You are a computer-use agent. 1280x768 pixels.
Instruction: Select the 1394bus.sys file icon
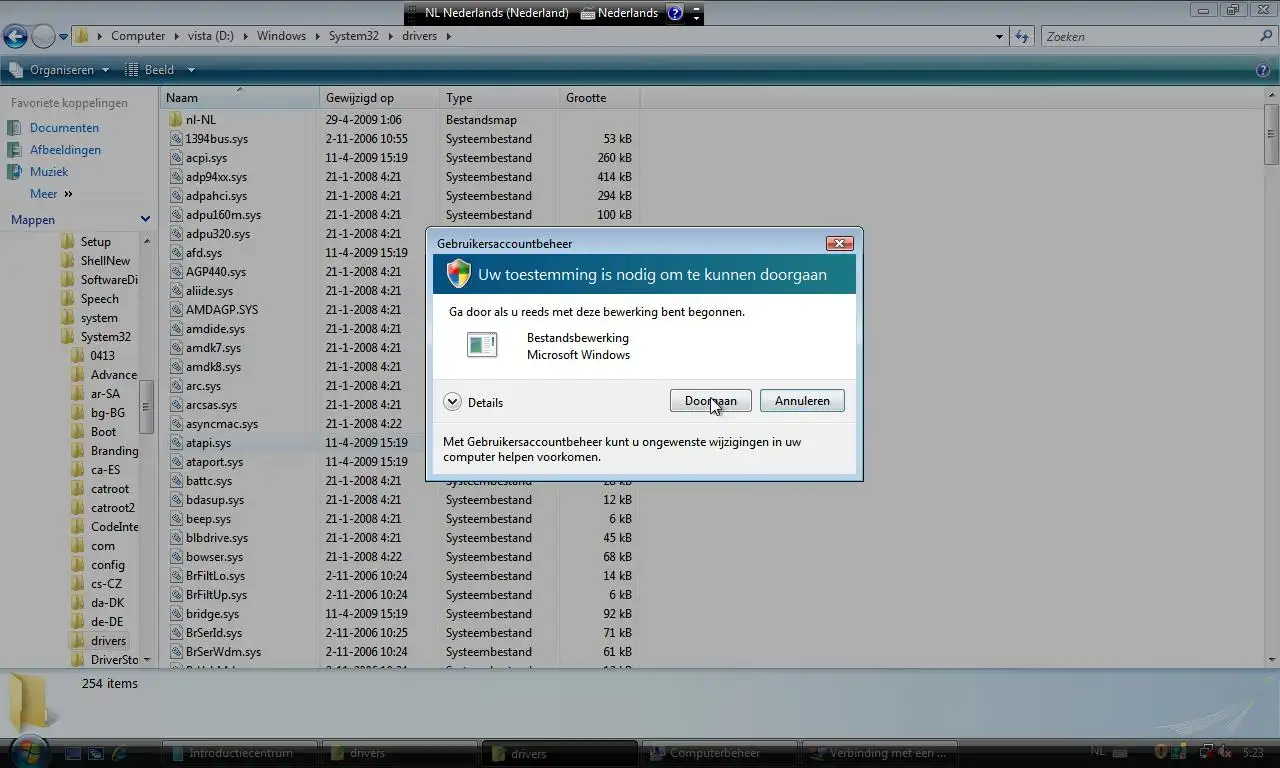tap(176, 139)
